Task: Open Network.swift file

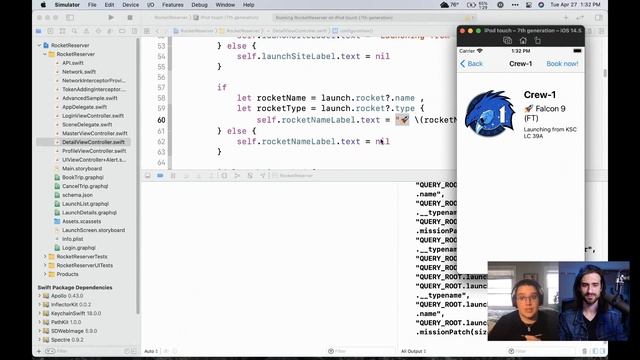Action: point(79,72)
